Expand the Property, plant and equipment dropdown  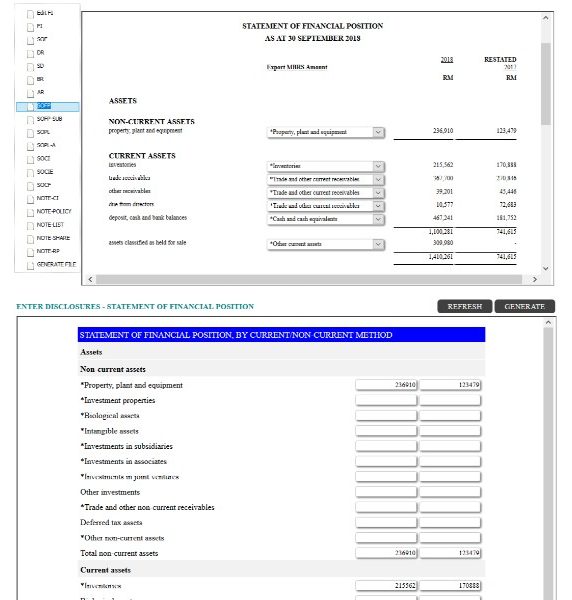pyautogui.click(x=378, y=132)
